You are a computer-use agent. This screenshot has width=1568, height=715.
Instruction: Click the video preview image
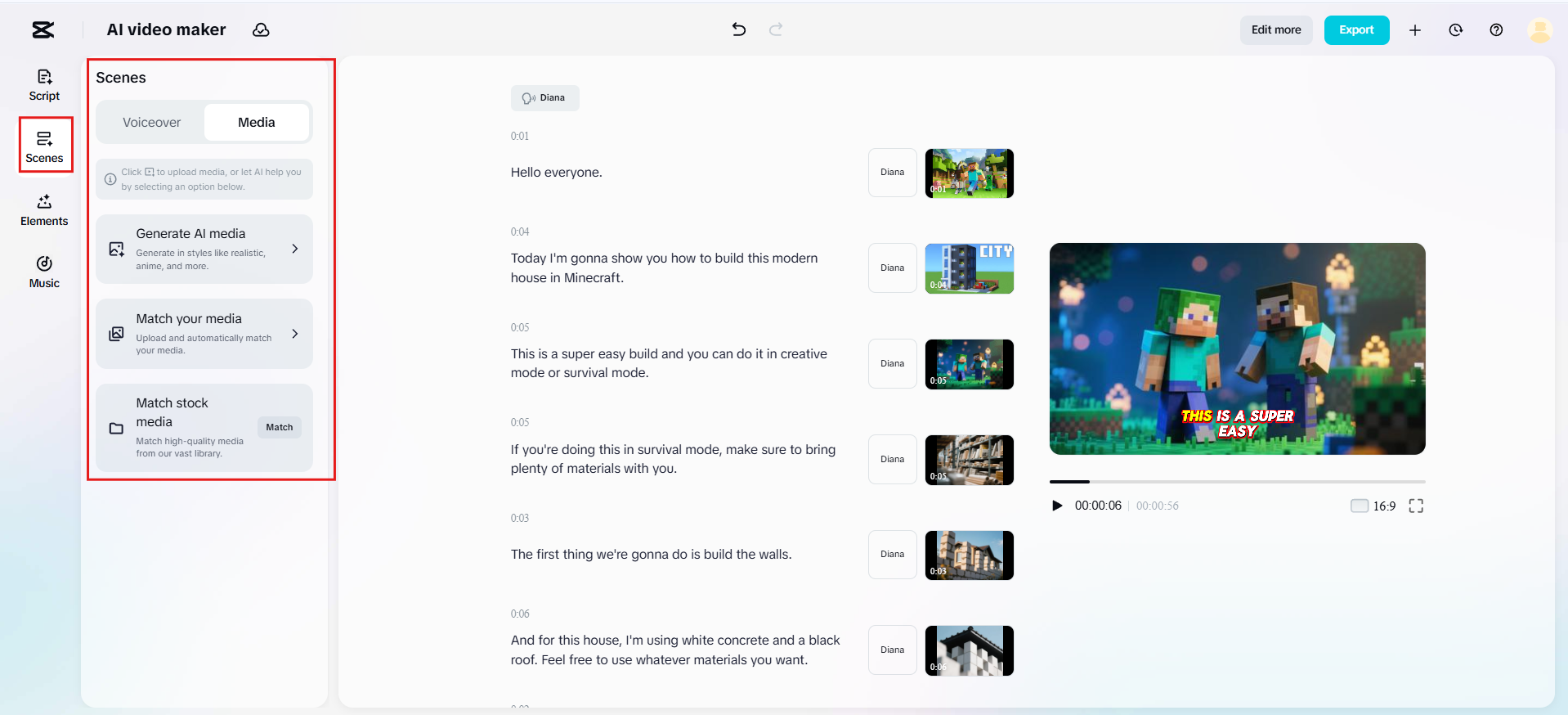[x=1237, y=349]
